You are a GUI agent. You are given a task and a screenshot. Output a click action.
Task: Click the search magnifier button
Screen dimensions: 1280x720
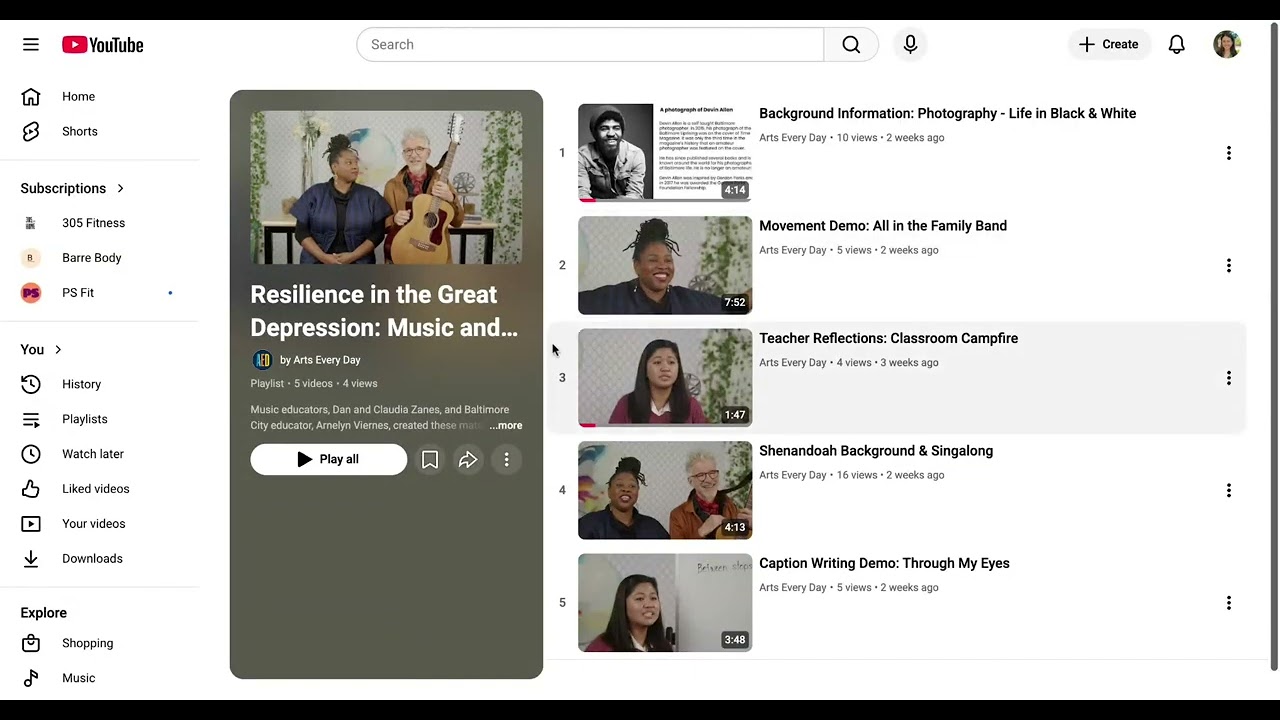point(851,44)
